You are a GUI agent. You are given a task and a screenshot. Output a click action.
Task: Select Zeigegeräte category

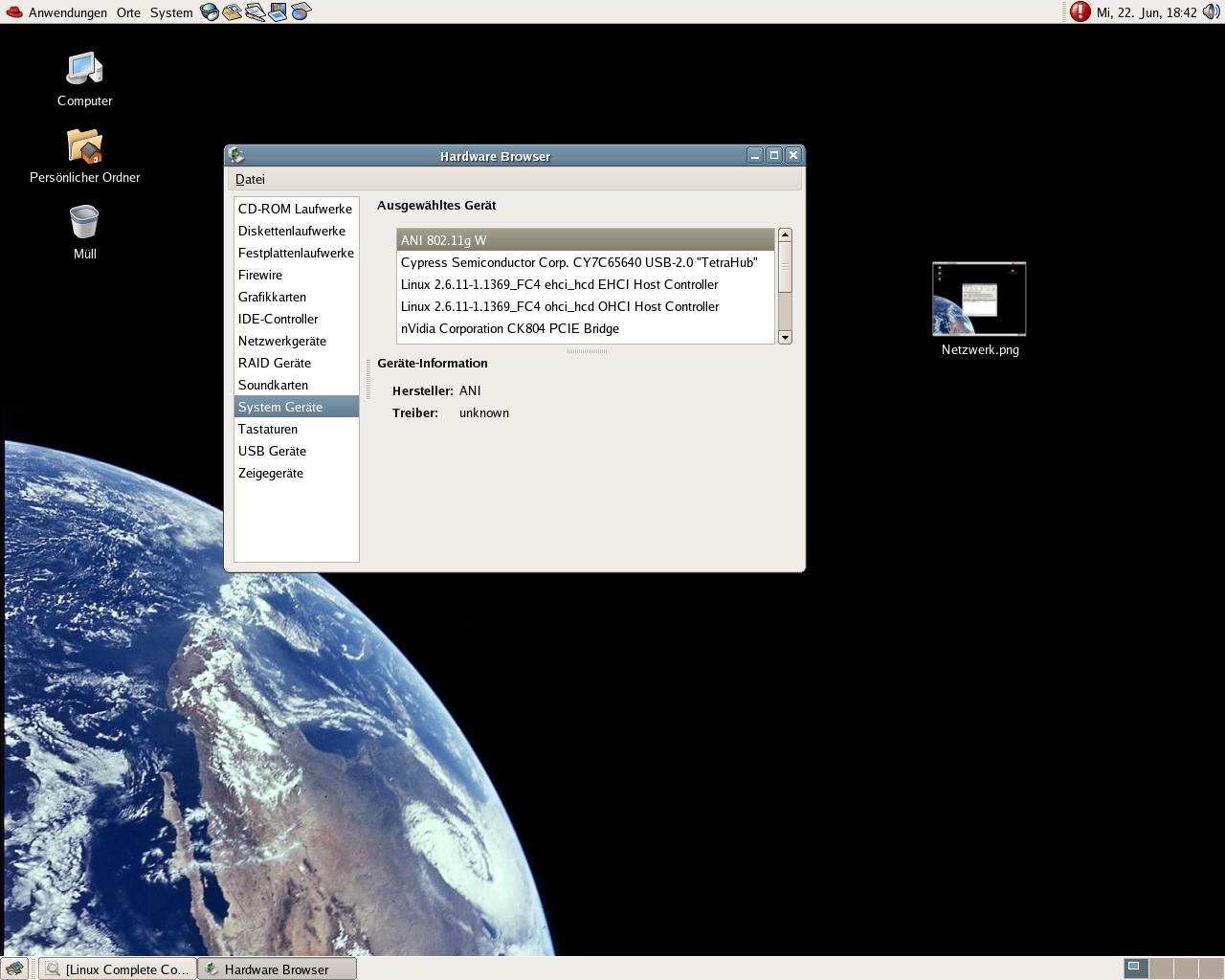pos(297,473)
